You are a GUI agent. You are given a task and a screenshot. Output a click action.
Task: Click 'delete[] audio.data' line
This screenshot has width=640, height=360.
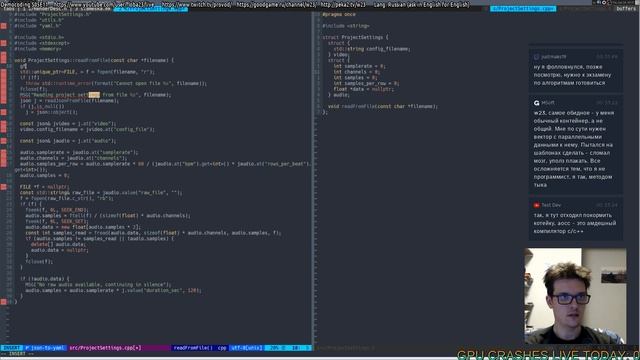point(58,244)
